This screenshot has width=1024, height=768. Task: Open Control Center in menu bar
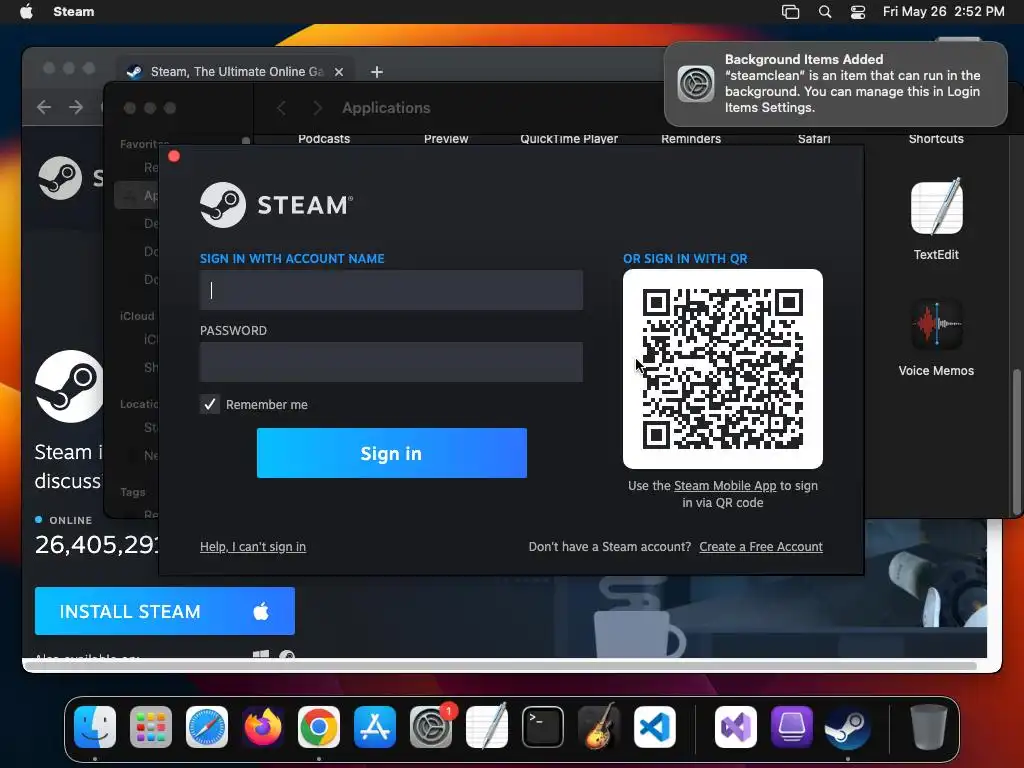click(x=857, y=12)
